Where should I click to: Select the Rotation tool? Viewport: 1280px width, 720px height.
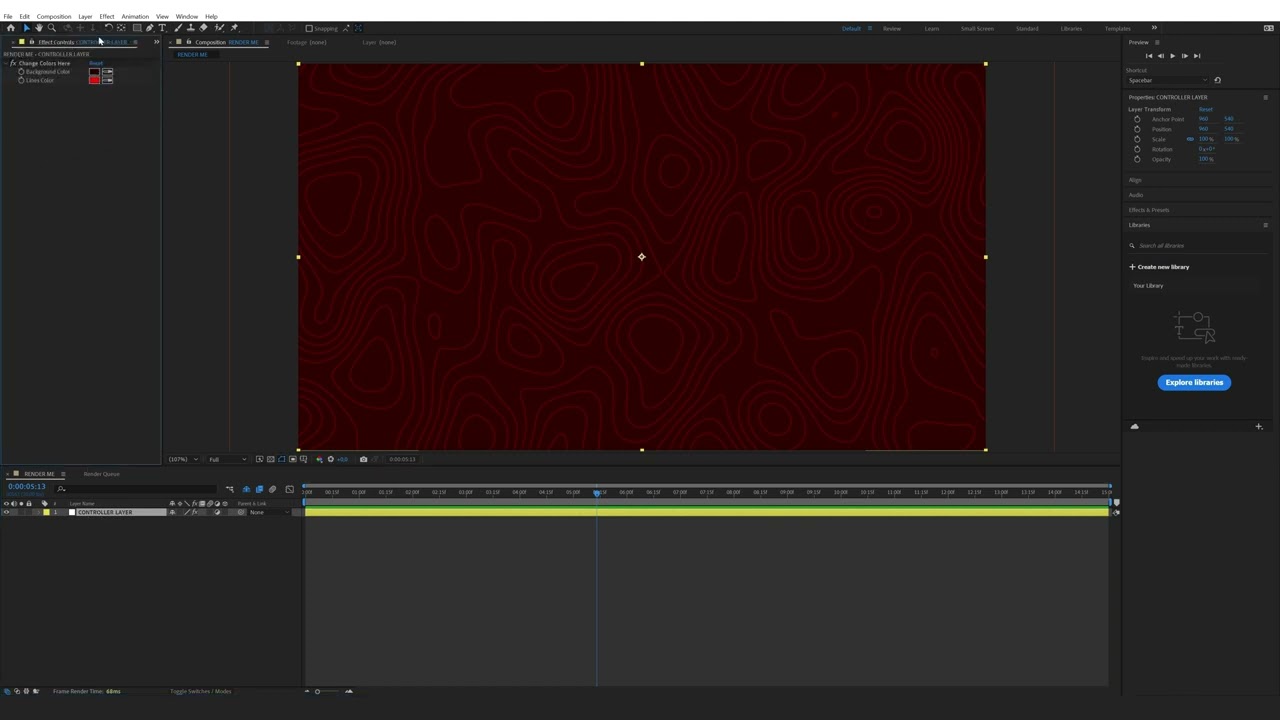(108, 28)
